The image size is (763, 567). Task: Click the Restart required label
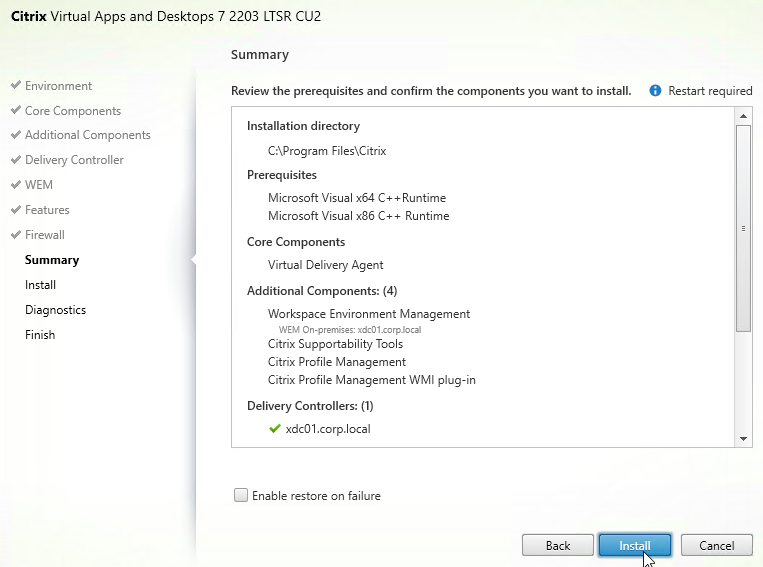(x=710, y=91)
